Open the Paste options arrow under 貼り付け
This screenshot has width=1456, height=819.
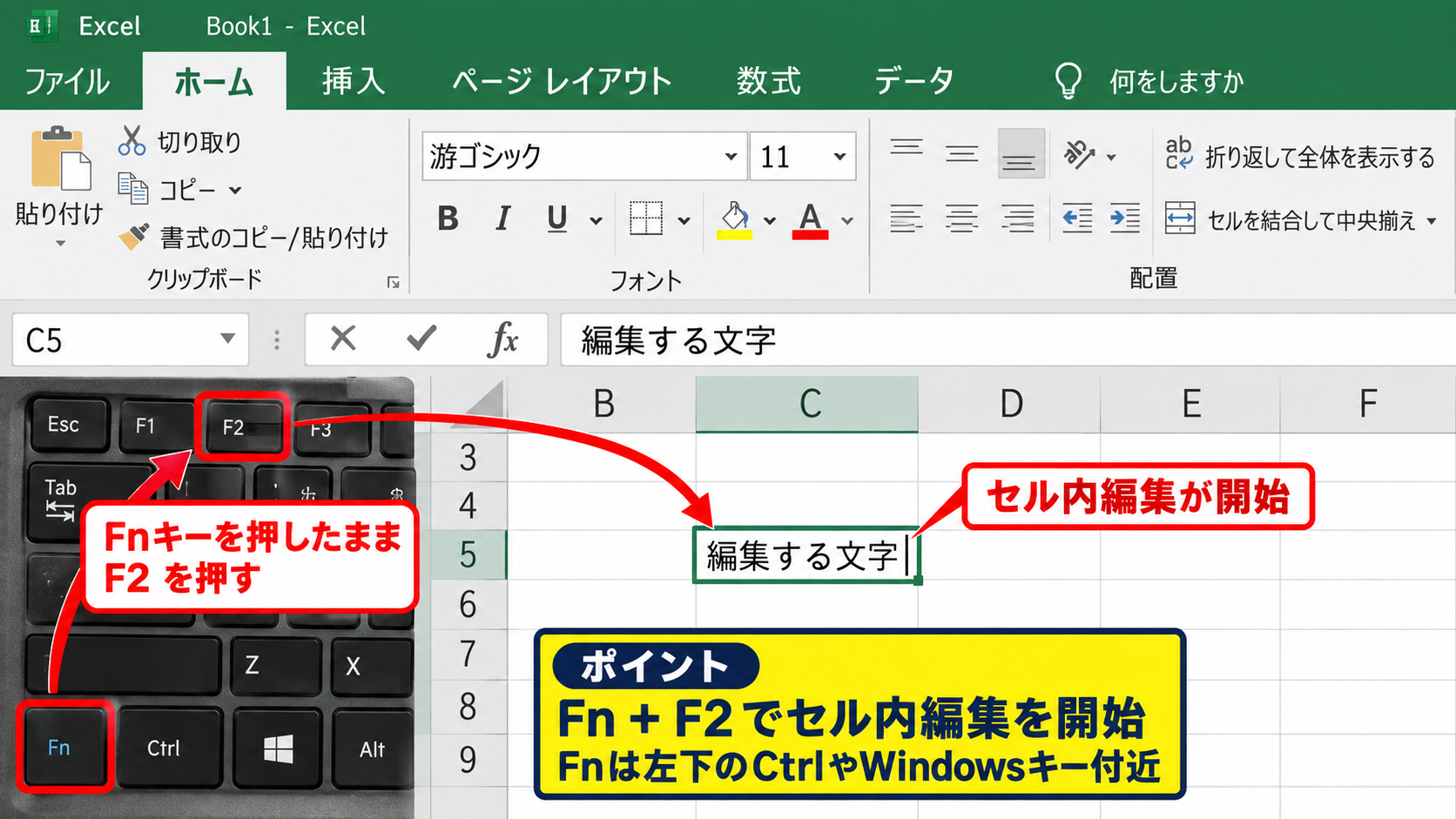click(60, 244)
